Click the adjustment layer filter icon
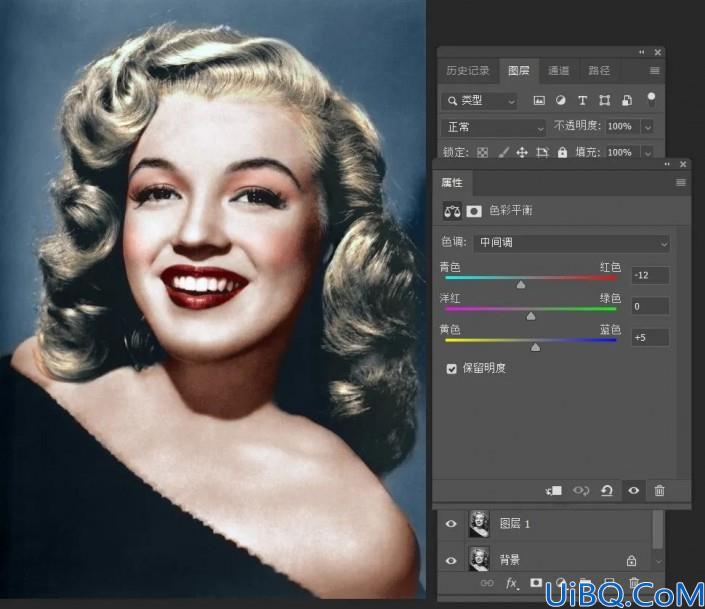Image resolution: width=705 pixels, height=609 pixels. (x=560, y=101)
